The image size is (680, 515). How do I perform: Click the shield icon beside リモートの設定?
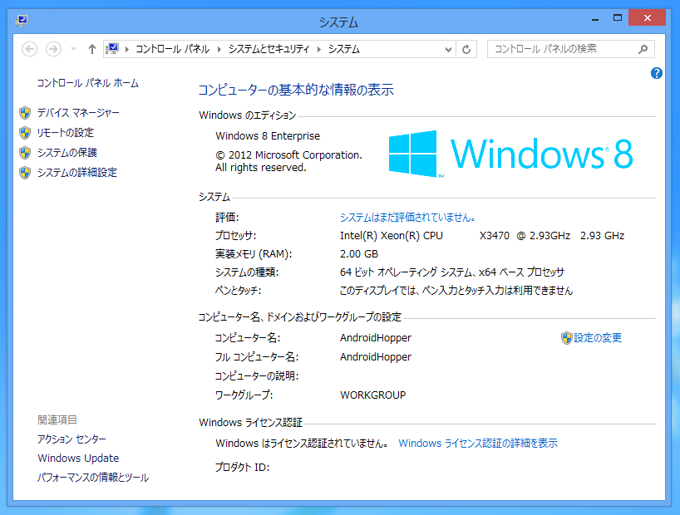[x=25, y=133]
